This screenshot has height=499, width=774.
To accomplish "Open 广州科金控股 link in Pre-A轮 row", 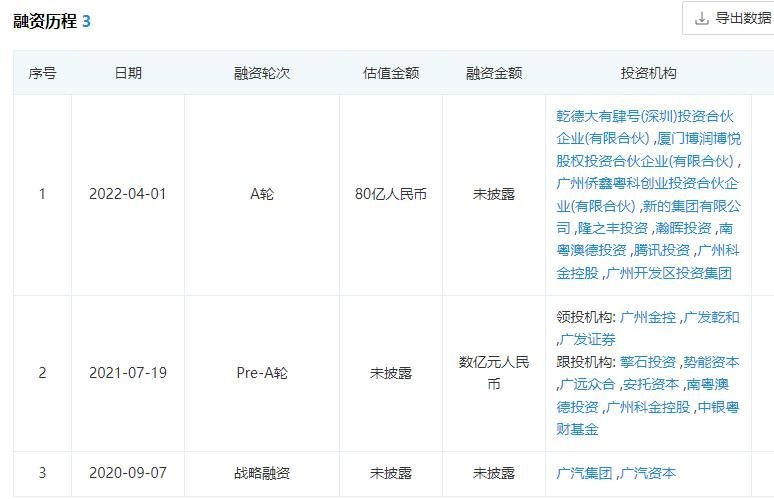I will coord(648,407).
